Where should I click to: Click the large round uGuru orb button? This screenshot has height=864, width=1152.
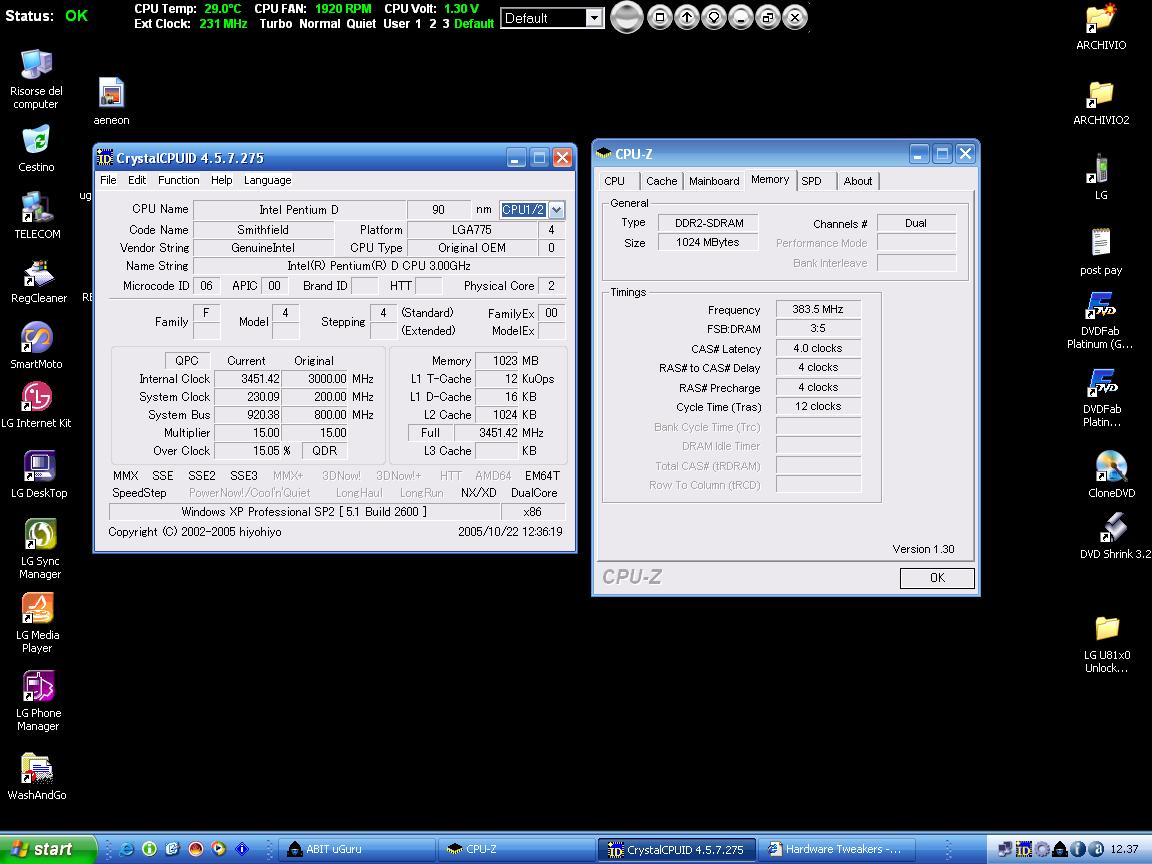[626, 17]
